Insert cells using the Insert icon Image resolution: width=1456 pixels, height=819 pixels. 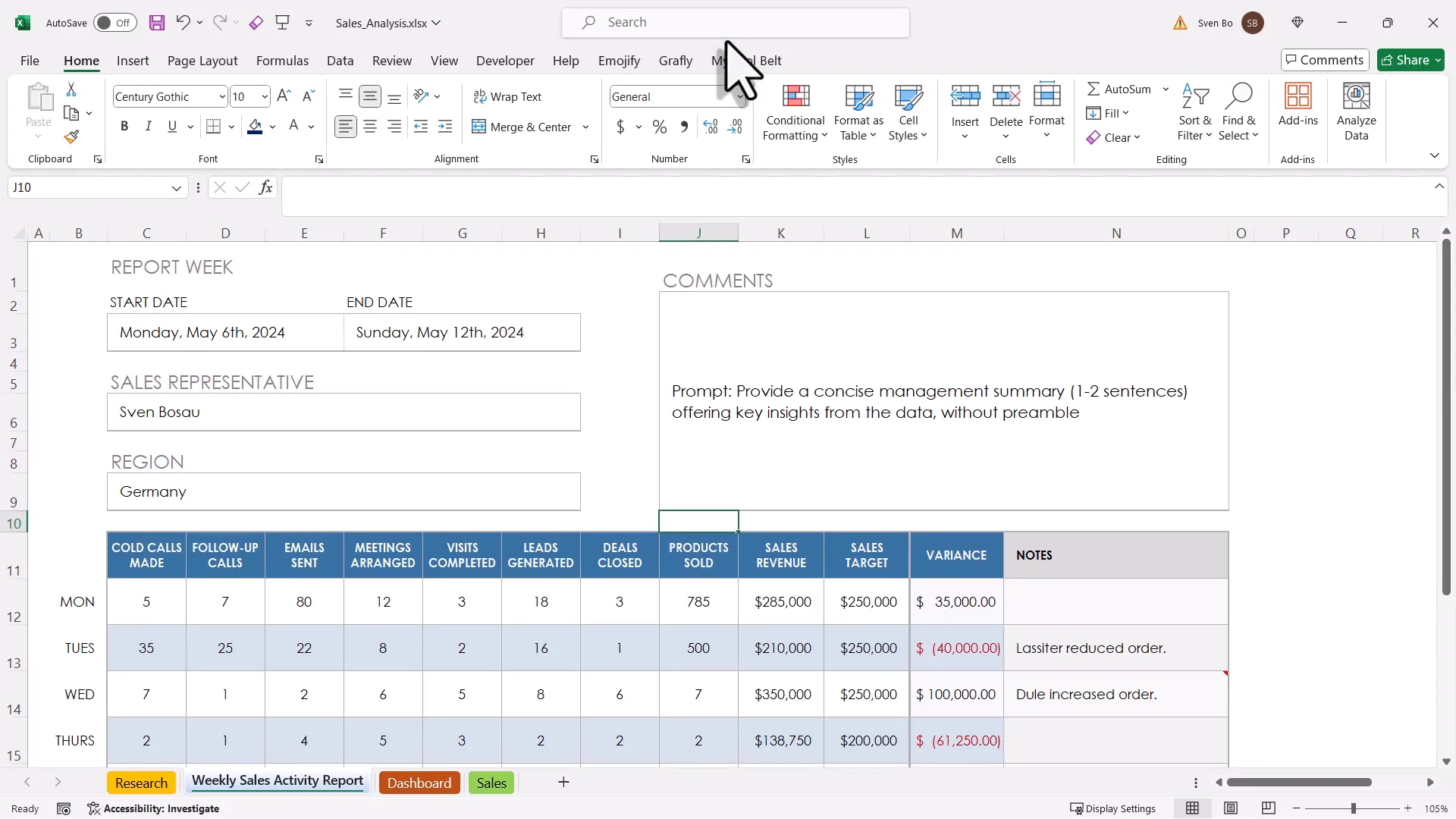tap(965, 96)
